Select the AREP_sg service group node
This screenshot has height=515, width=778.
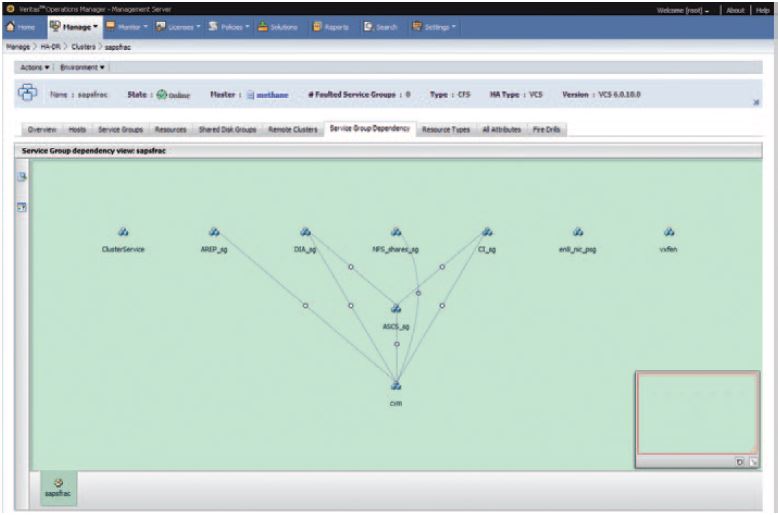(x=214, y=232)
